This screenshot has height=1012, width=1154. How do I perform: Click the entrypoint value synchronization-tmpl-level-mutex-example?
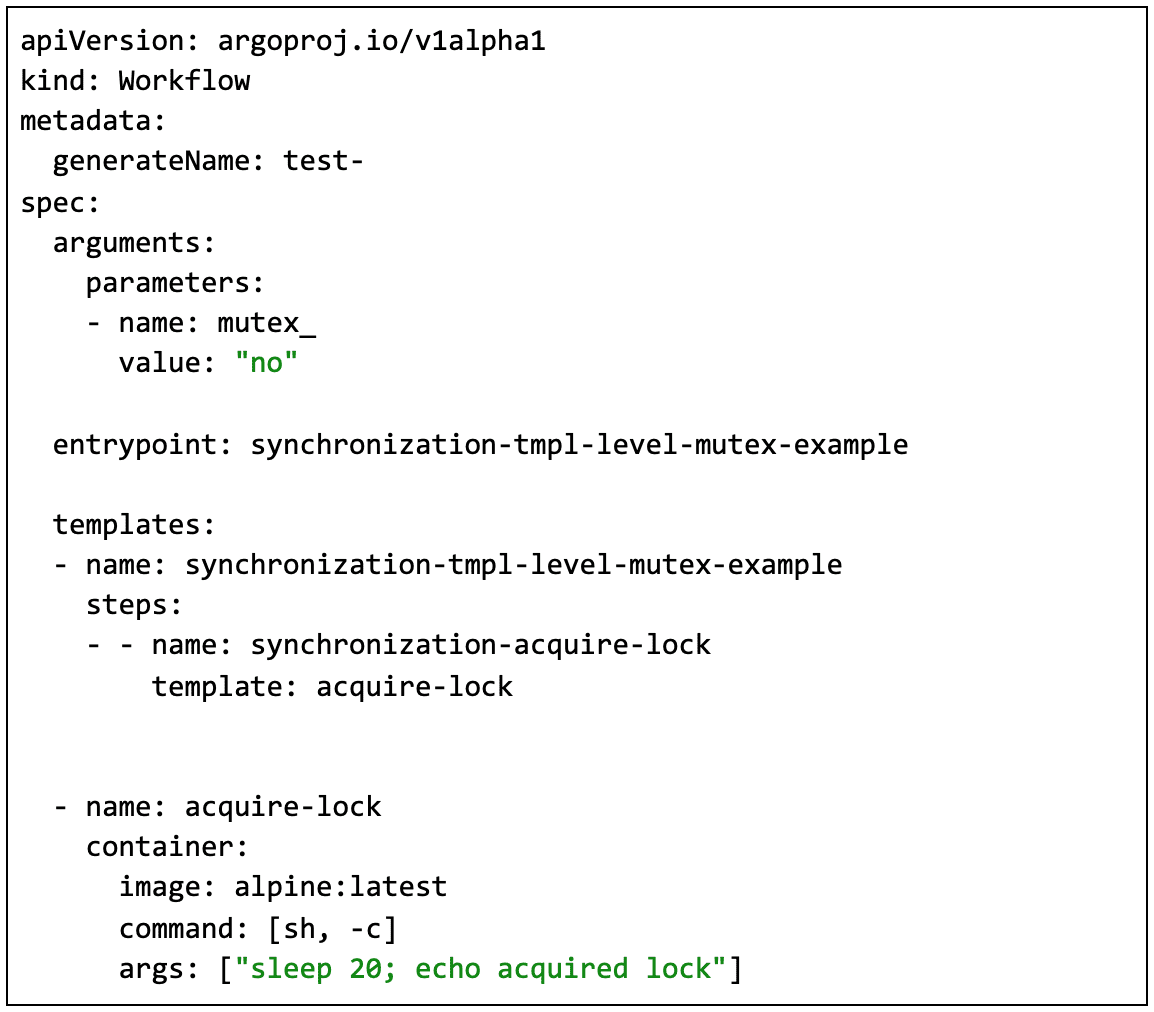(579, 444)
